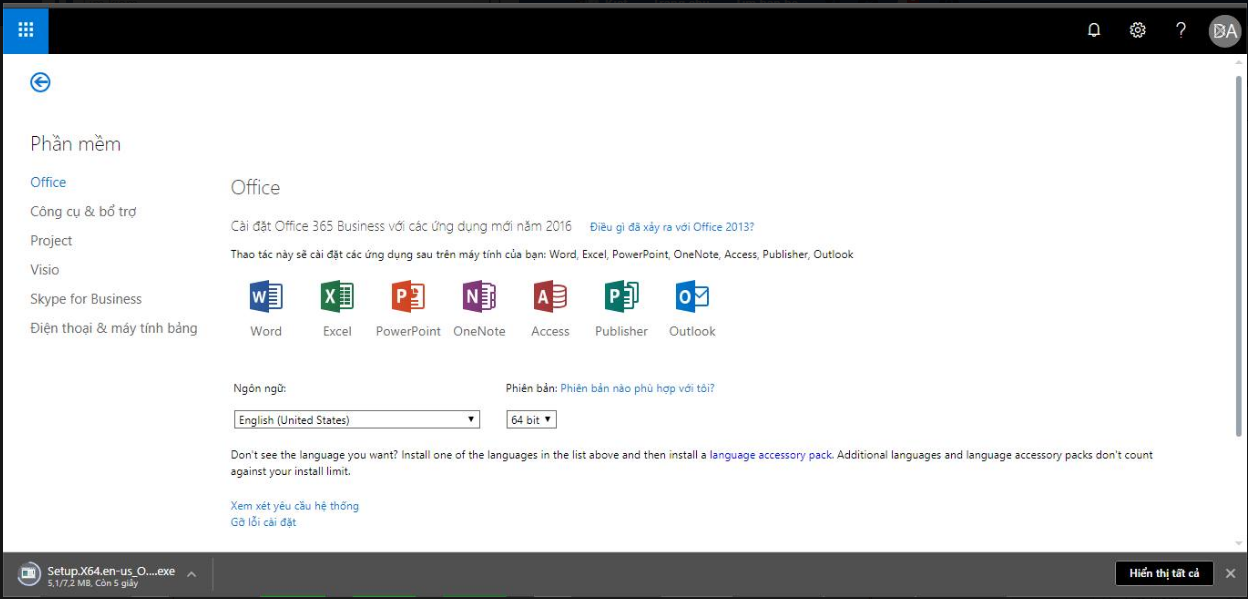
Task: Click the Outlook label under its icon
Action: tap(692, 331)
